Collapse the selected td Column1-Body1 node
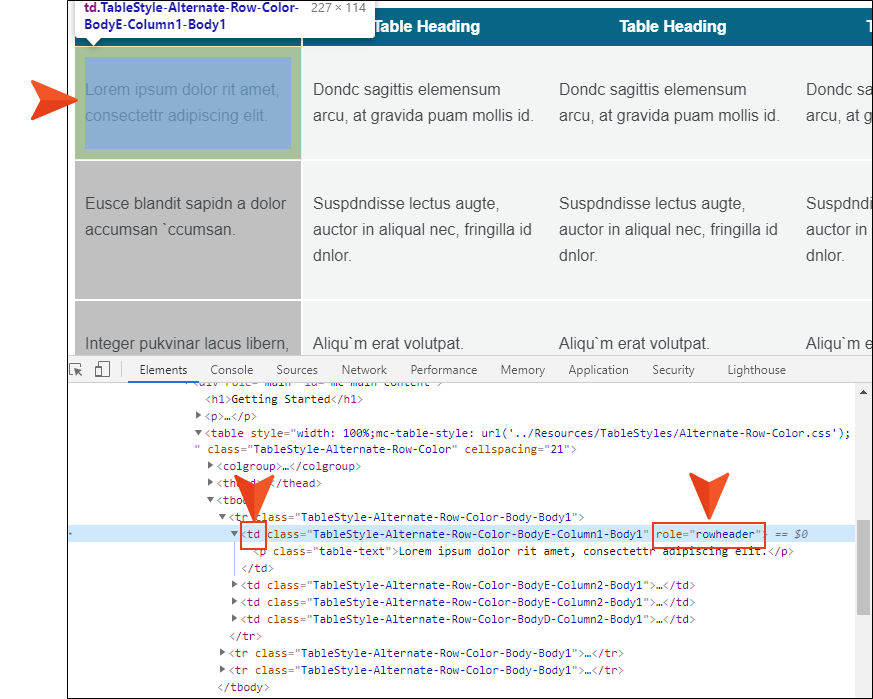 click(235, 534)
